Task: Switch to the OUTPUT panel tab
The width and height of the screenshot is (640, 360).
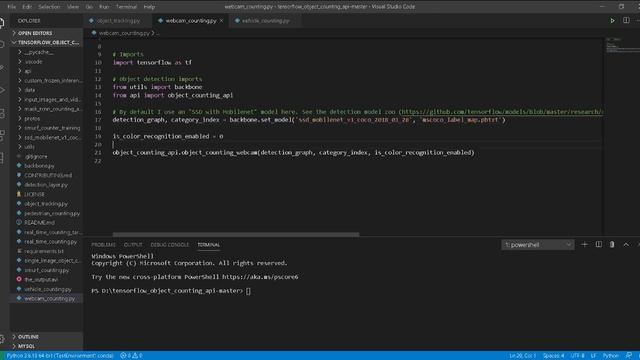Action: click(133, 244)
